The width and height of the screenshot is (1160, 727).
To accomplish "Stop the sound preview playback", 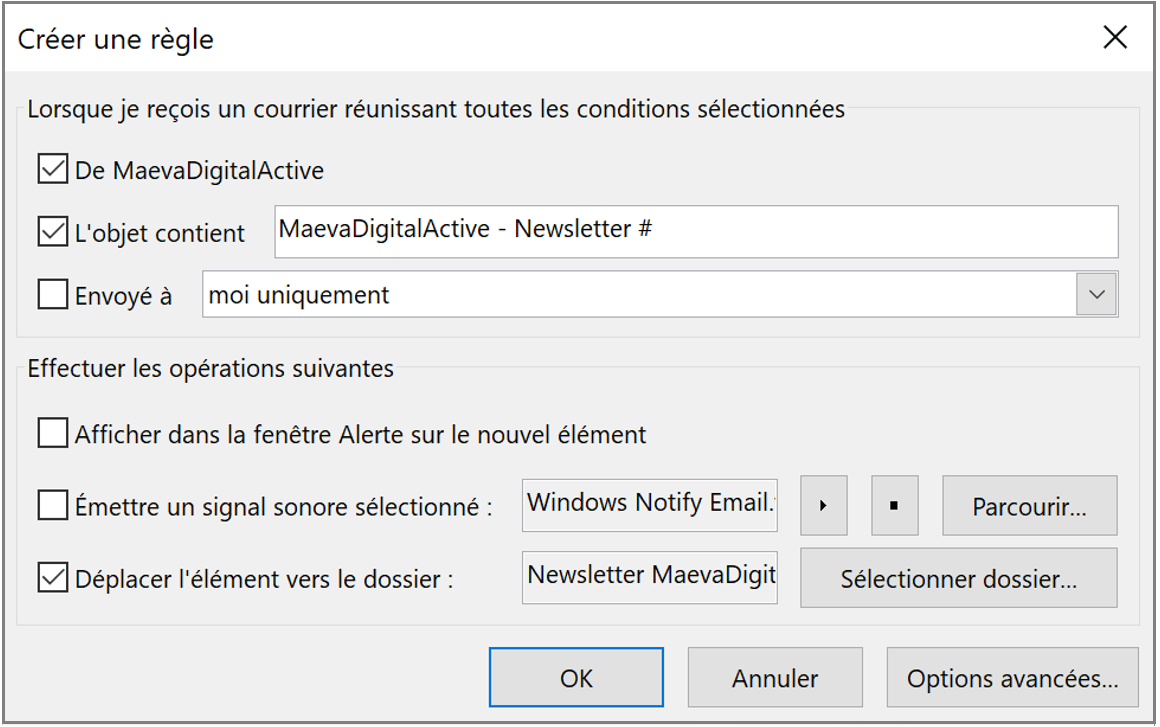I will click(x=894, y=506).
